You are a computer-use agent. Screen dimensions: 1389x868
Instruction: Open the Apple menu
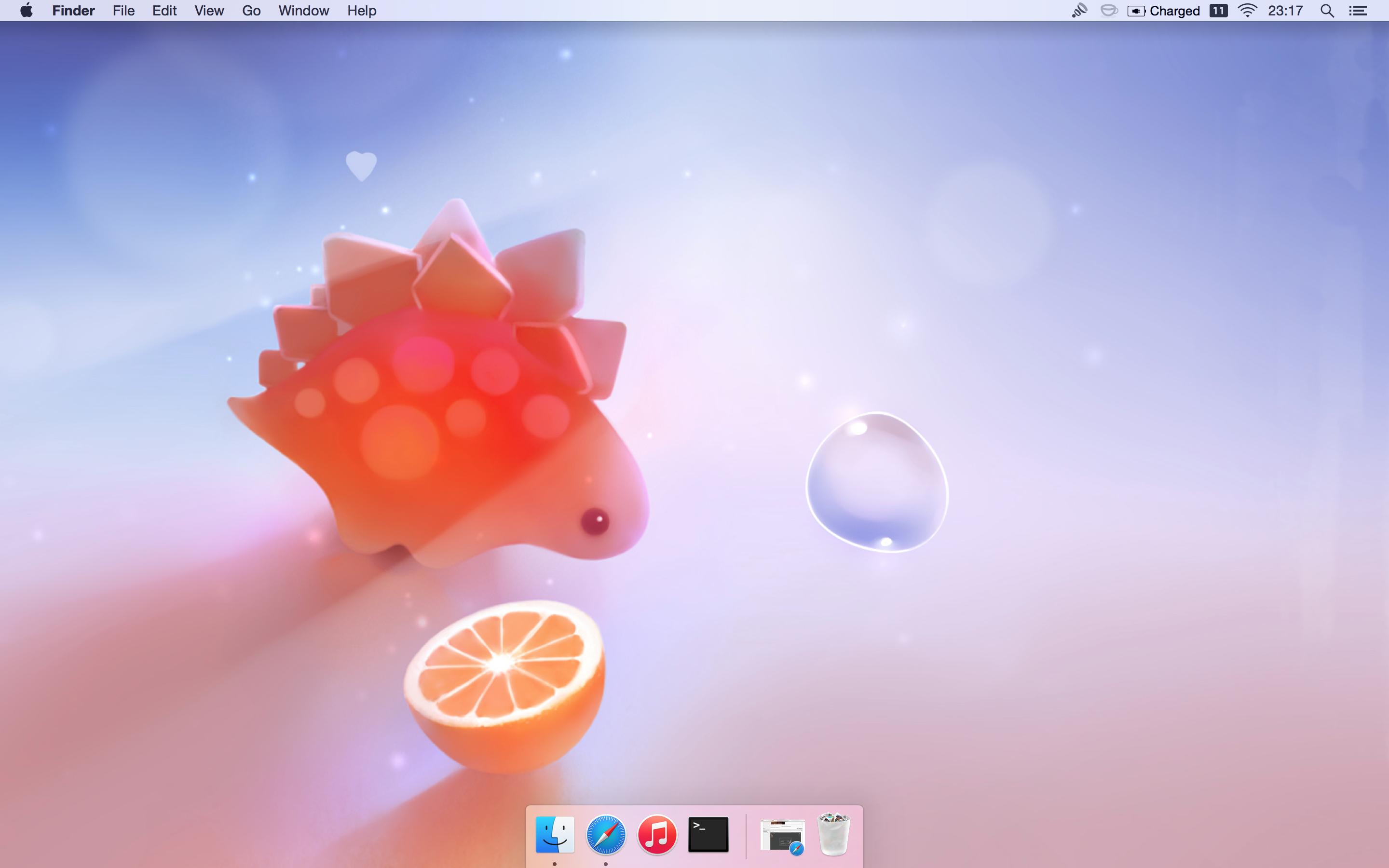click(27, 11)
